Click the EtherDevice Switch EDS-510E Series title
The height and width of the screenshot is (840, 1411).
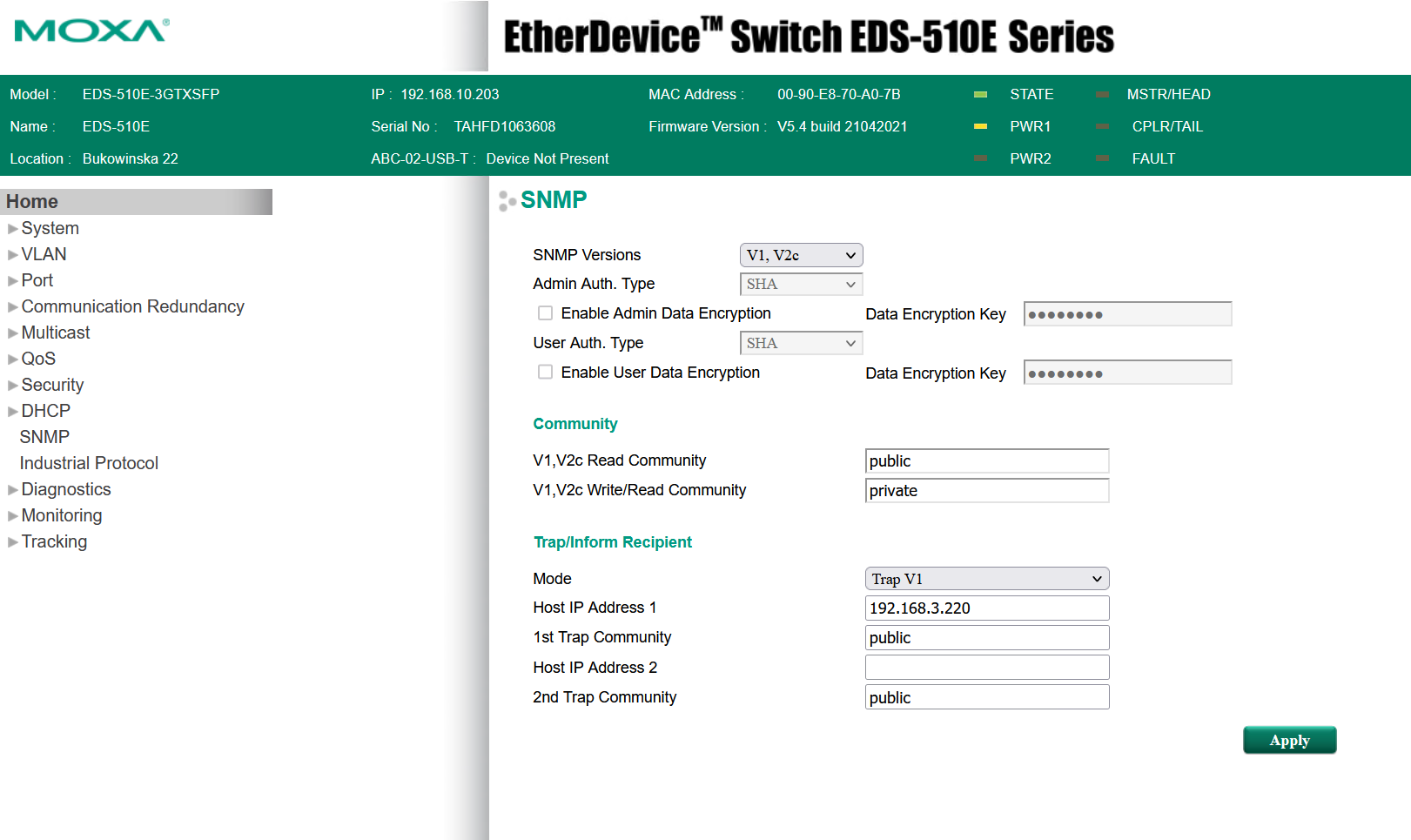[x=809, y=37]
